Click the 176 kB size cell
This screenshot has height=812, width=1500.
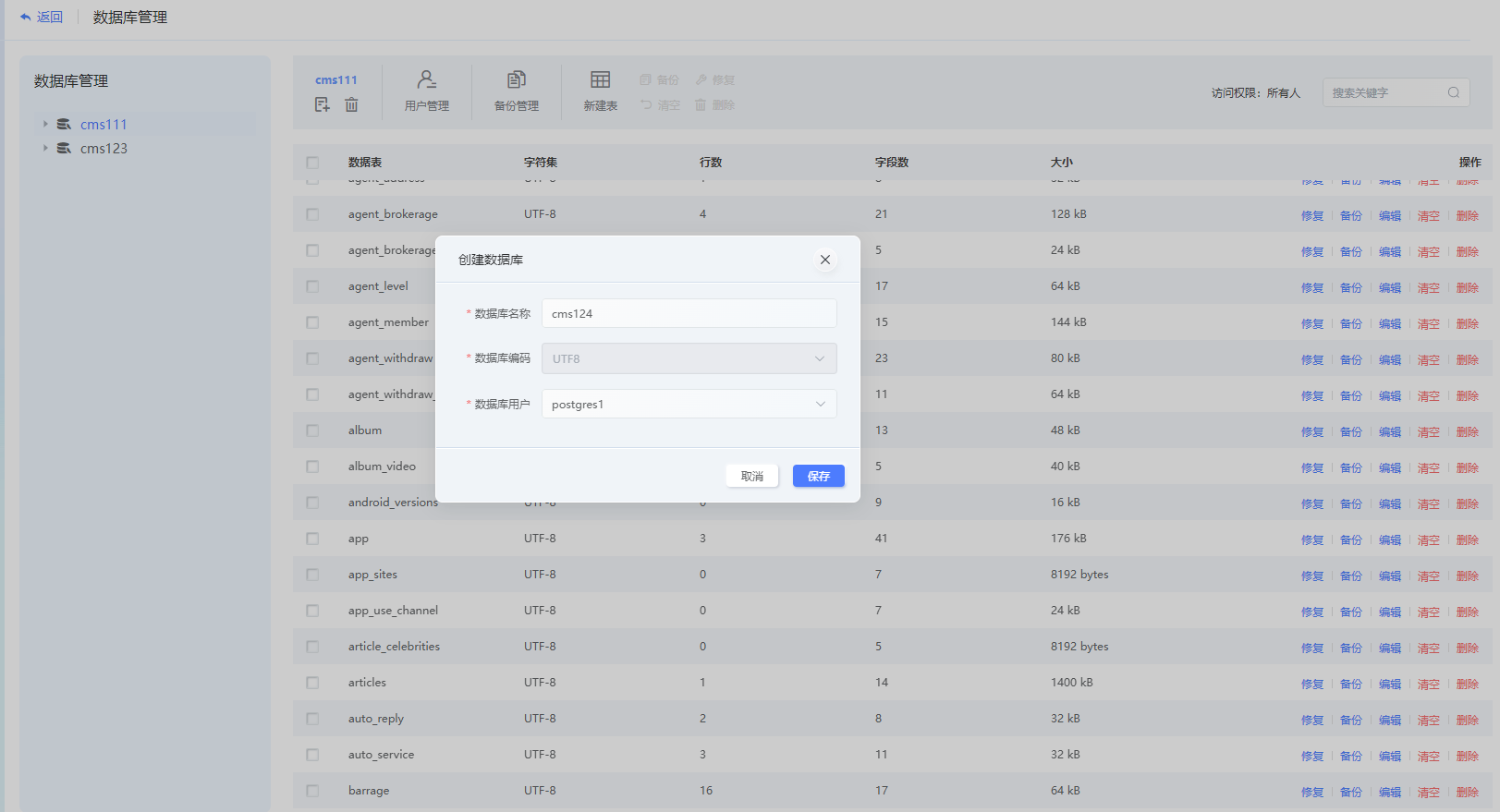pyautogui.click(x=1068, y=538)
